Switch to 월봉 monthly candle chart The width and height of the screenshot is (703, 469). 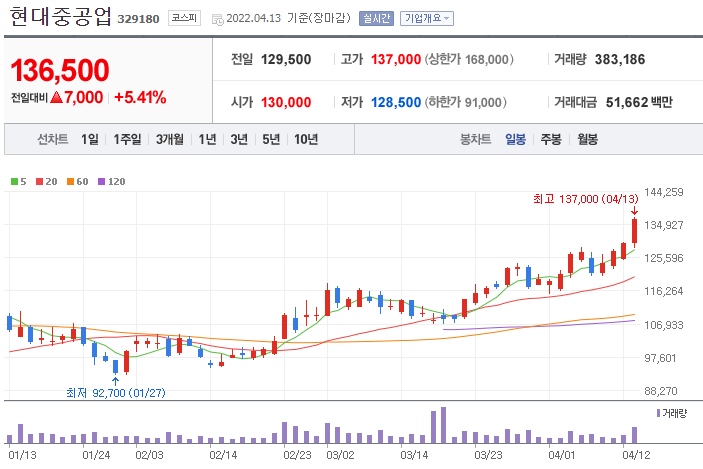pos(587,139)
